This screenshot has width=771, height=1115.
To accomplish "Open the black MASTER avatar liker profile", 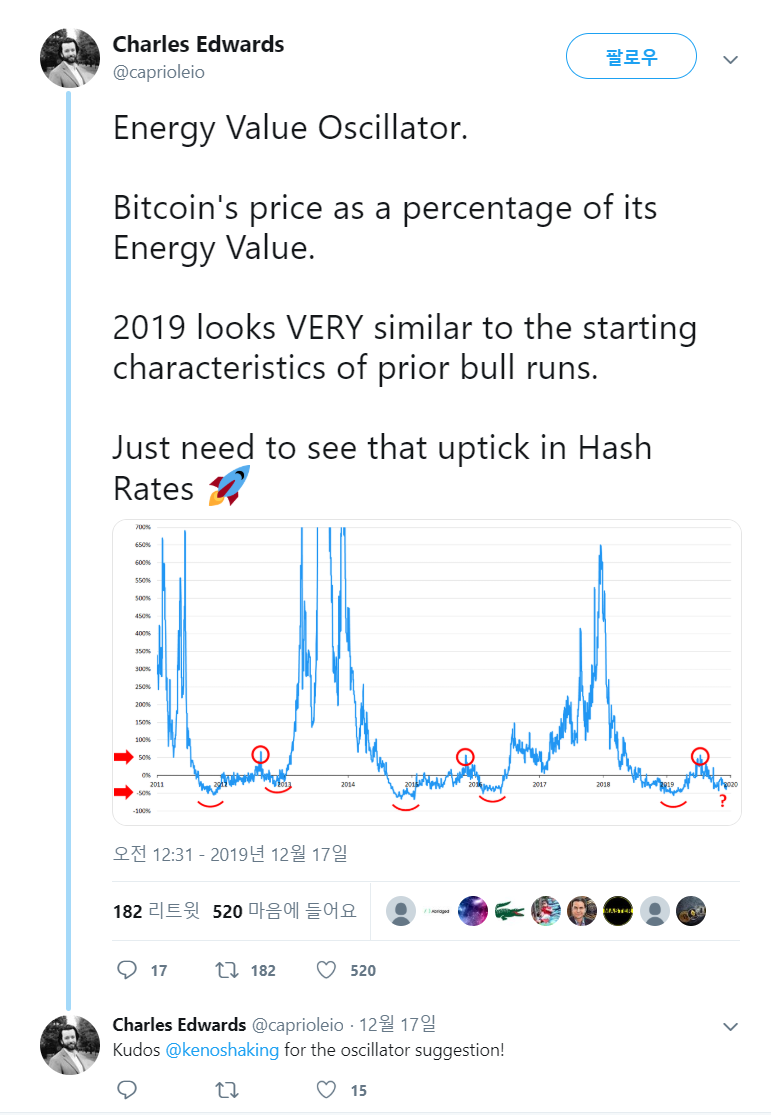I will pyautogui.click(x=618, y=911).
